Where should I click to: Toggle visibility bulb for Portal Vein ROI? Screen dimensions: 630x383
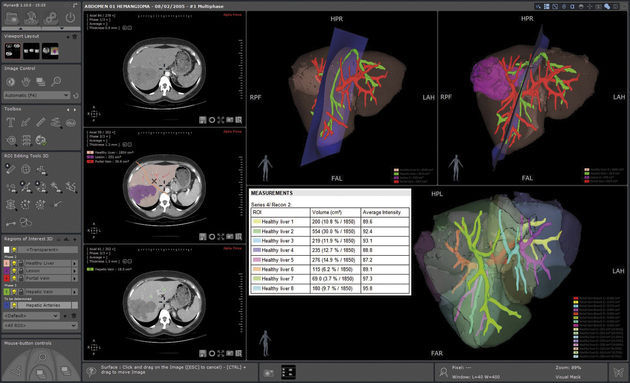14,278
